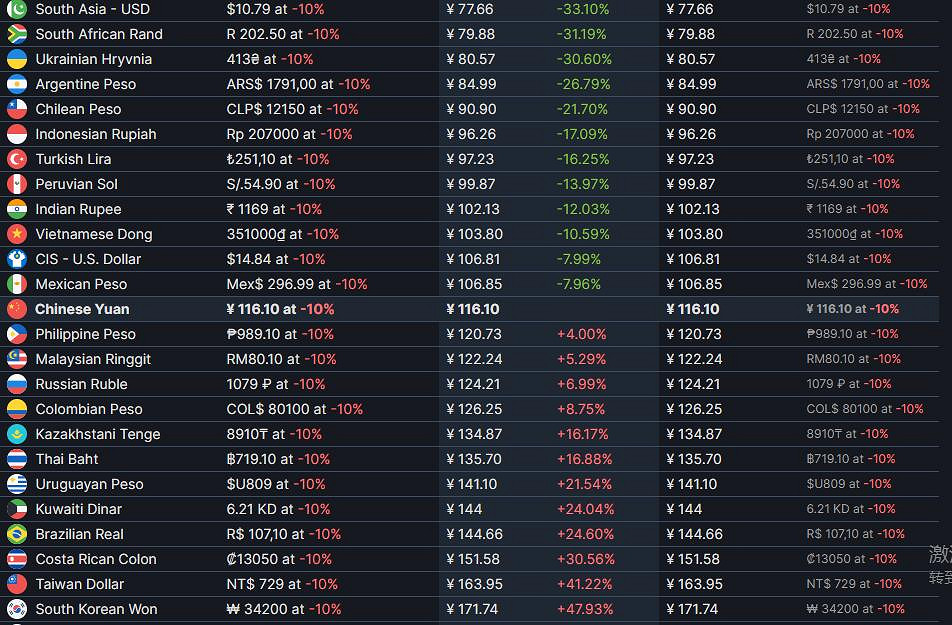Screen dimensions: 952x625
Task: Select the Mexican Peso currency name
Action: tap(81, 284)
